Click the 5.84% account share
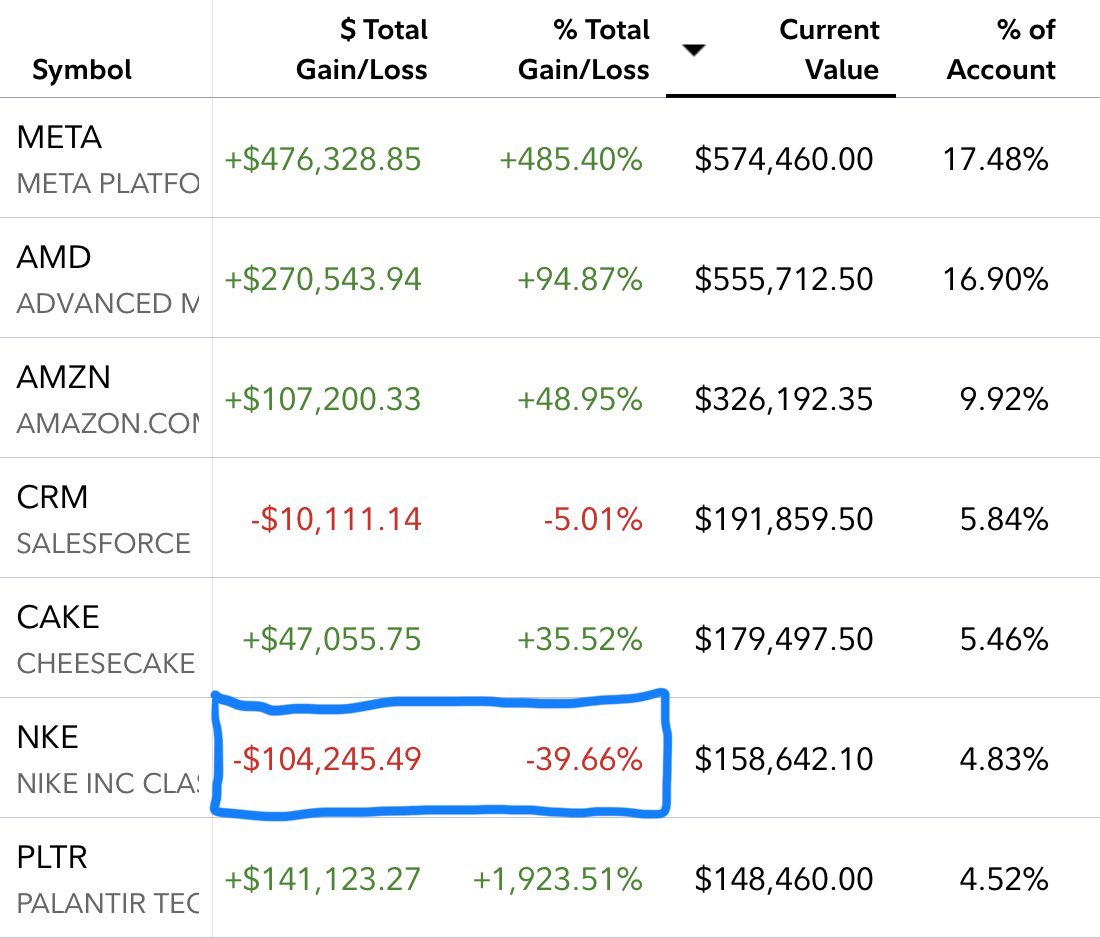Viewport: 1100px width, 938px height. click(x=1004, y=519)
